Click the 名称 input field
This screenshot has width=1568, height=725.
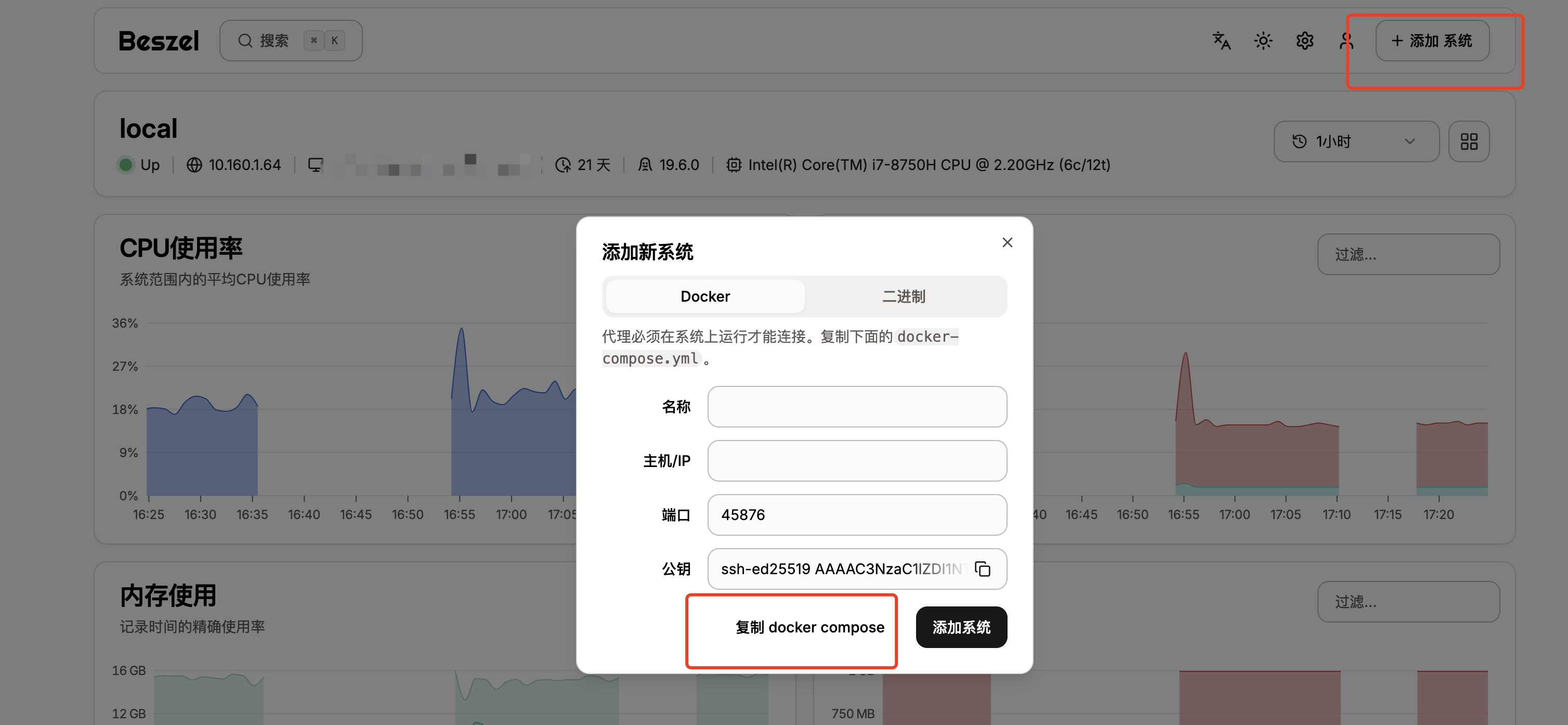point(856,407)
